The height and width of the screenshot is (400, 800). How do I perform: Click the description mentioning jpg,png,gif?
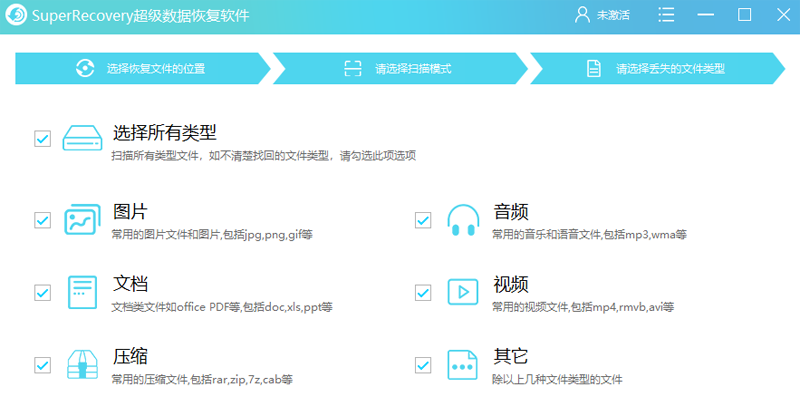212,235
